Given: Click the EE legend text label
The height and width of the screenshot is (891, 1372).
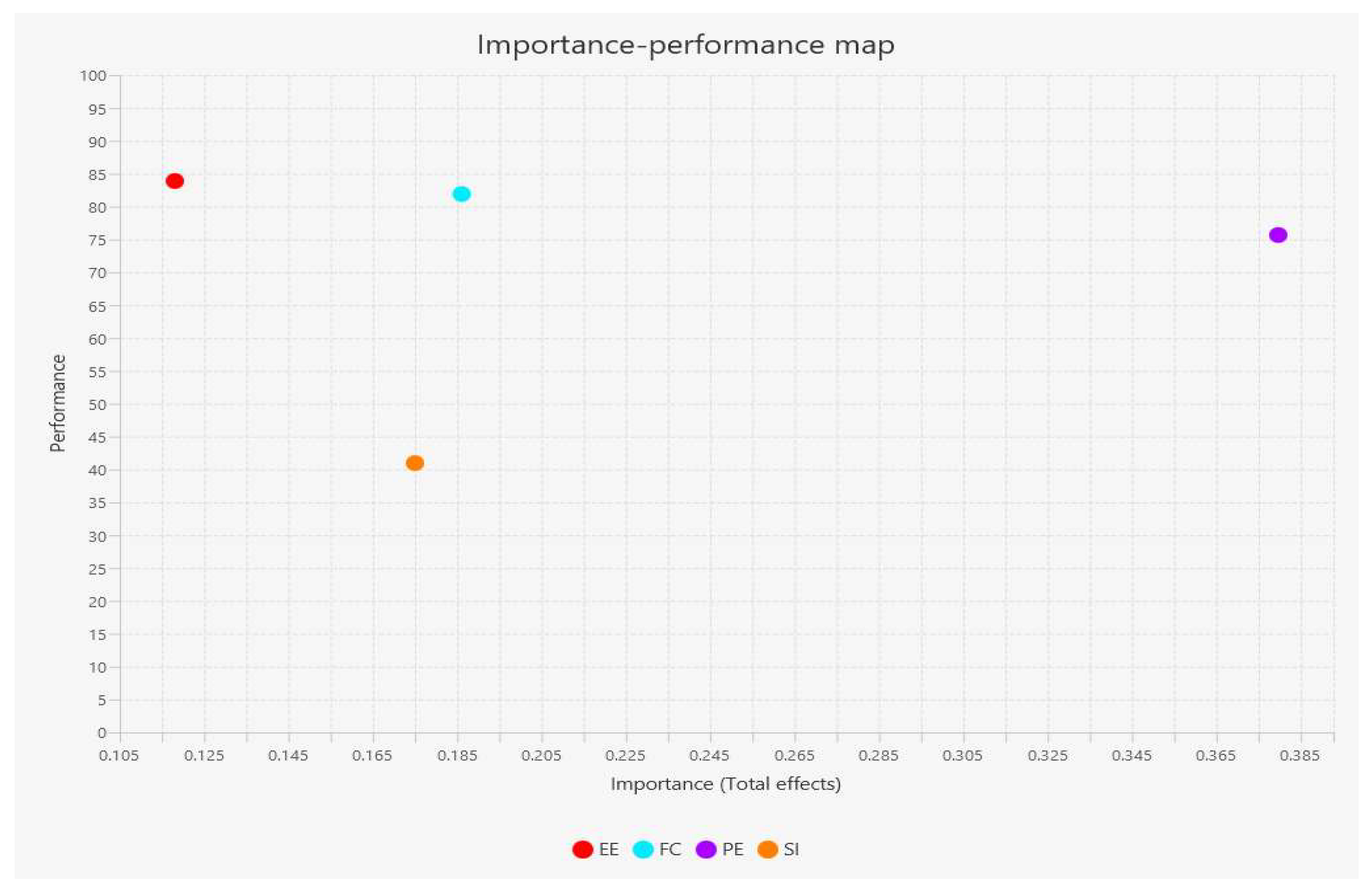Looking at the screenshot, I should pos(609,850).
